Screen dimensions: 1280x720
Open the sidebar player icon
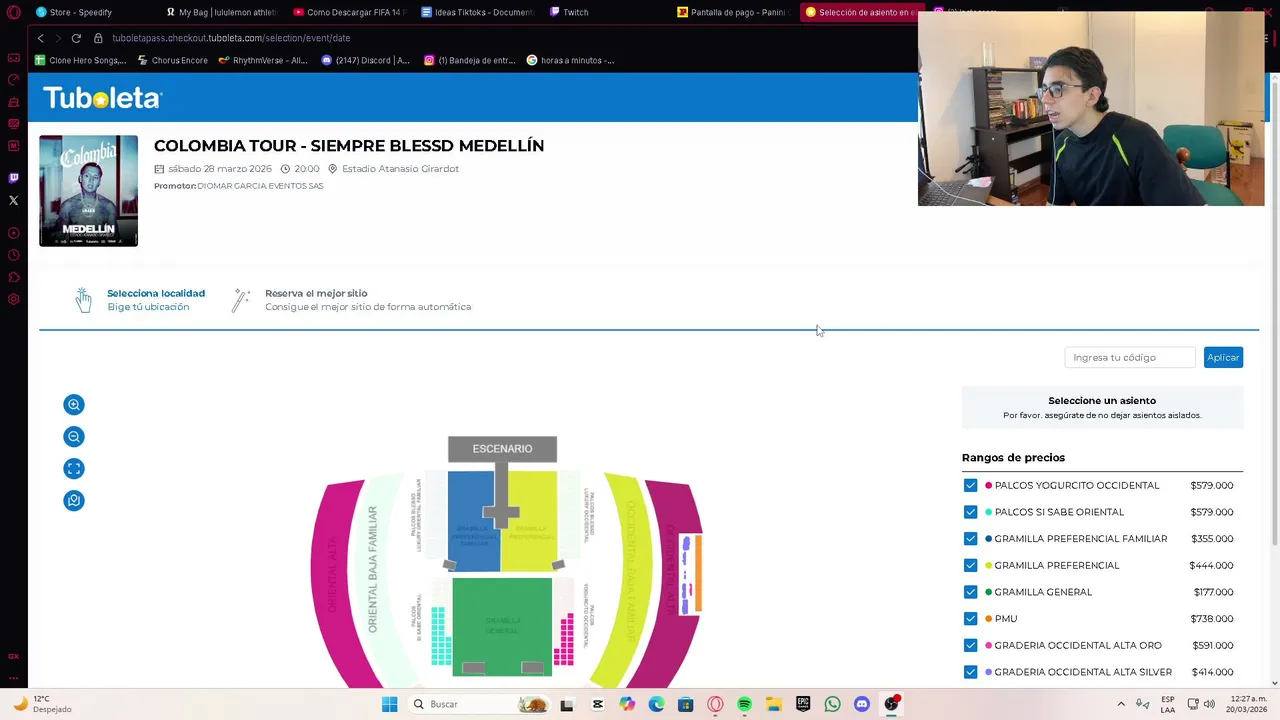(x=13, y=233)
